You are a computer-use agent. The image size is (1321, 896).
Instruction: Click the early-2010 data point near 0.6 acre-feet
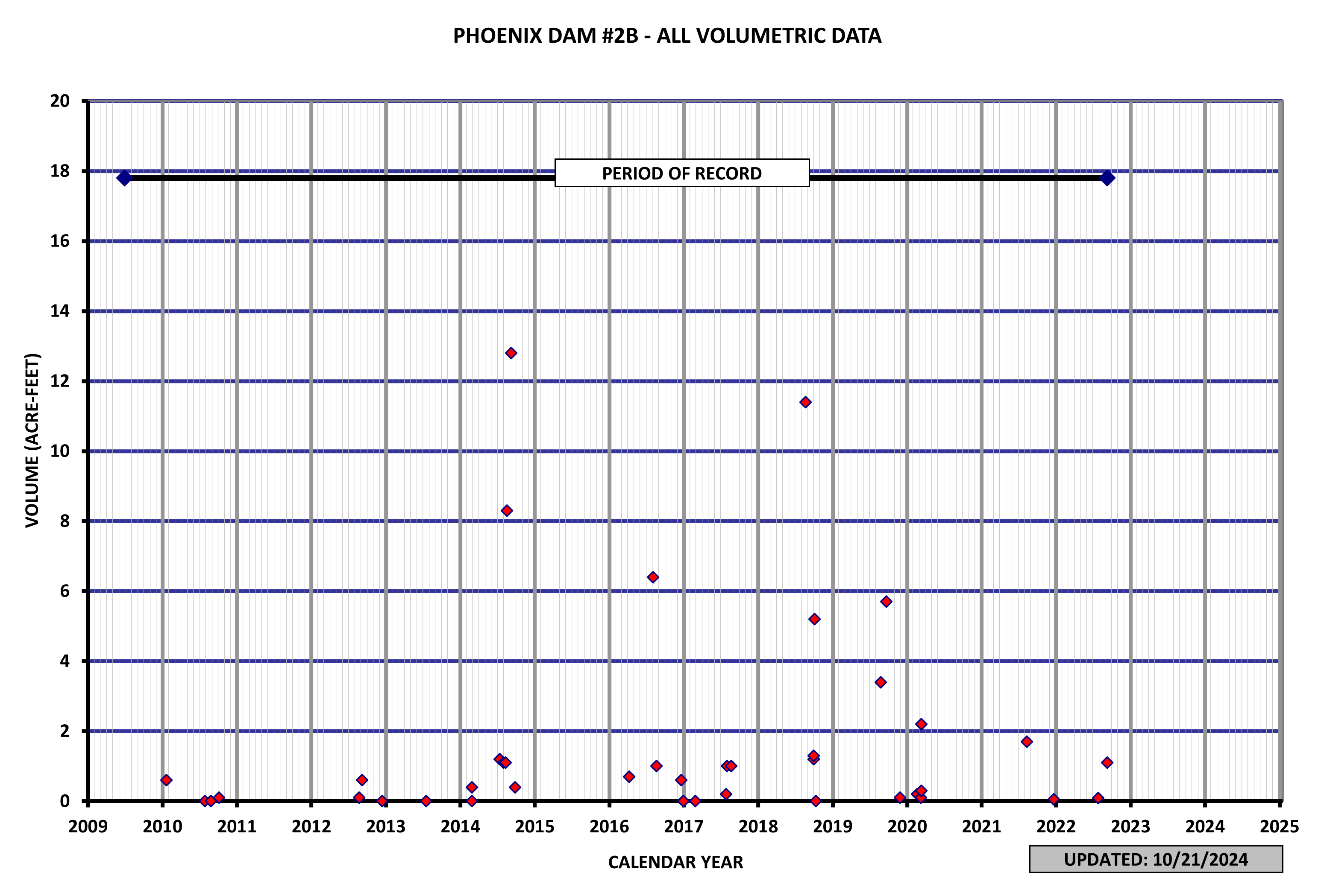pos(166,779)
